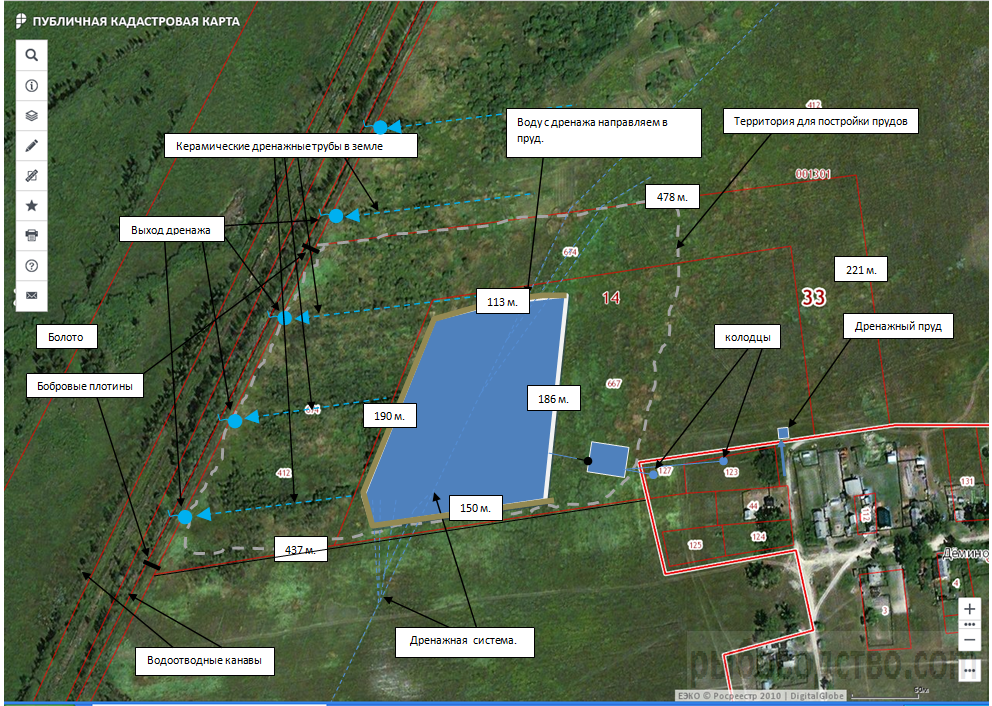Open favorites with the star icon
The height and width of the screenshot is (706, 992).
pyautogui.click(x=32, y=205)
